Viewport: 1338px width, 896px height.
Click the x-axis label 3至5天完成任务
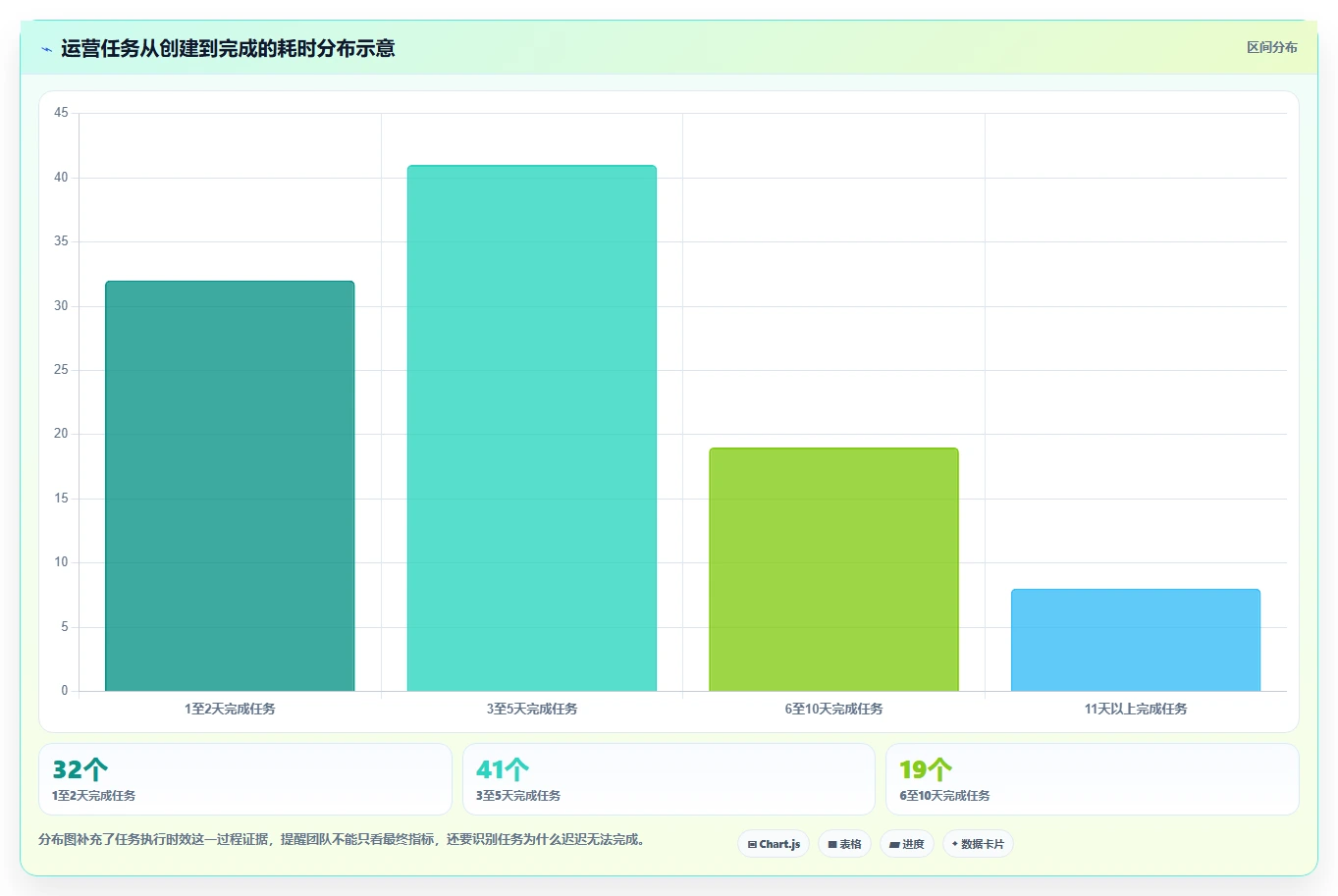click(532, 709)
